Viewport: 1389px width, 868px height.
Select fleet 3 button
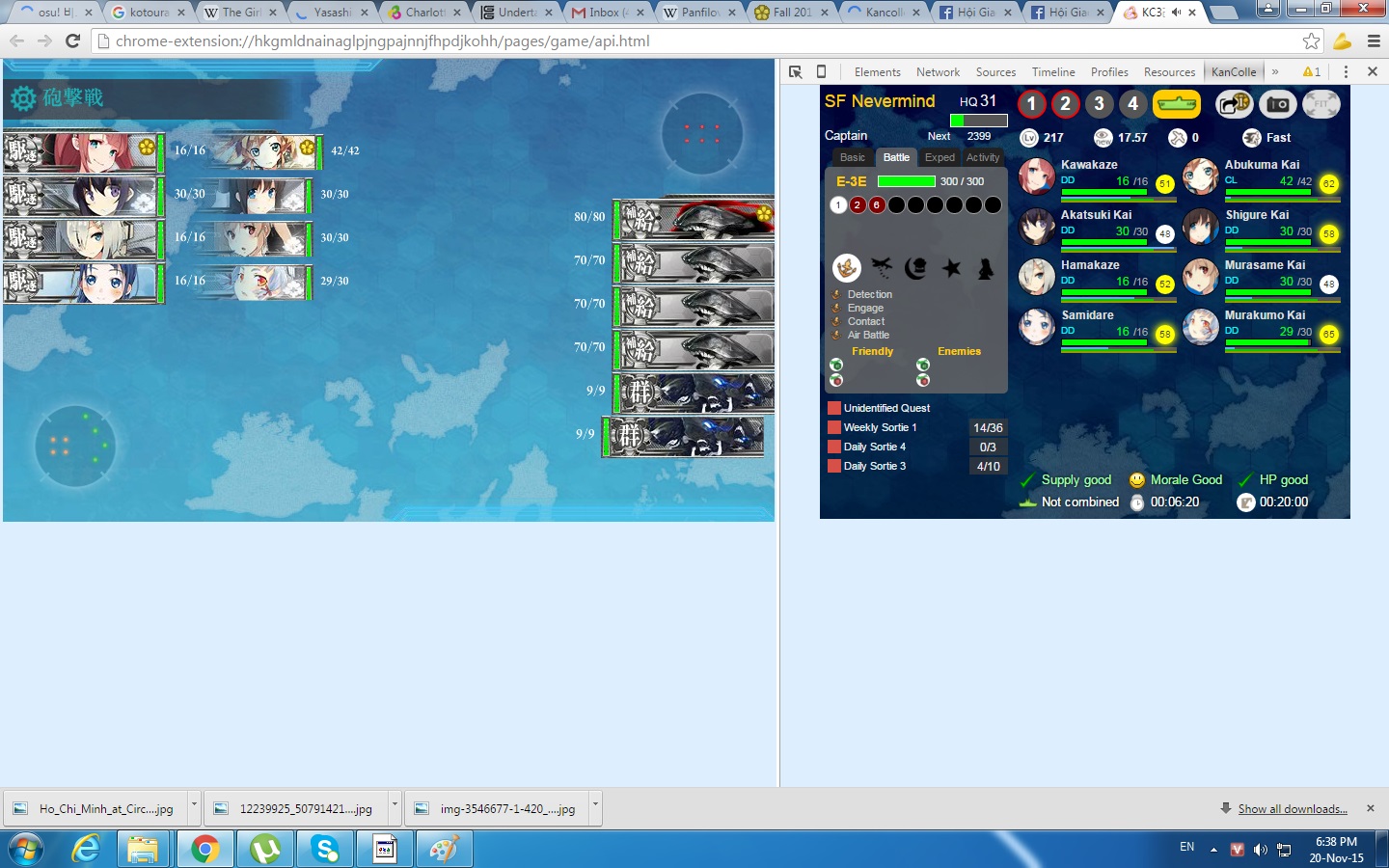(x=1099, y=104)
